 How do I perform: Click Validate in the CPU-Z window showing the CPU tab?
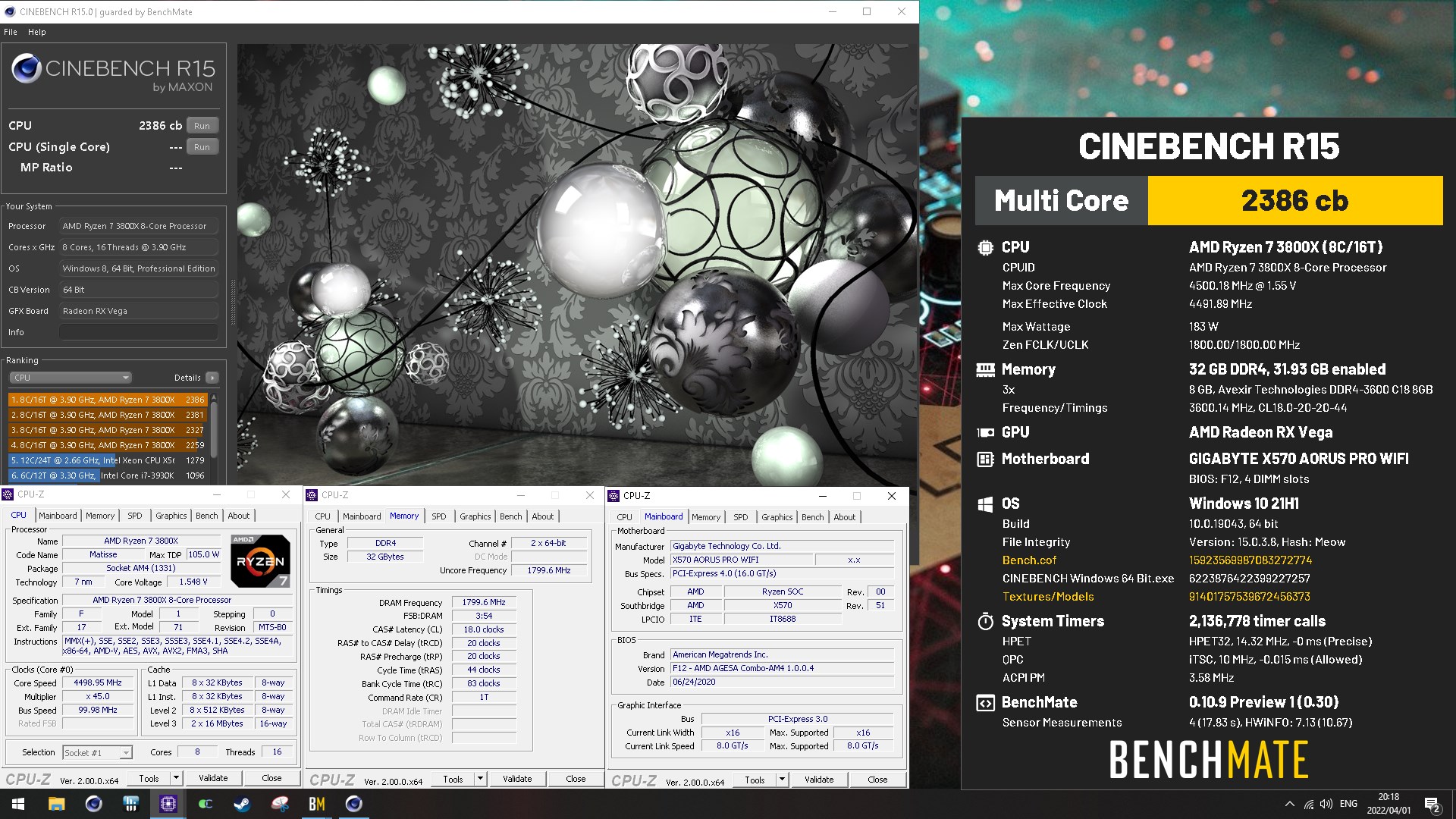tap(213, 778)
